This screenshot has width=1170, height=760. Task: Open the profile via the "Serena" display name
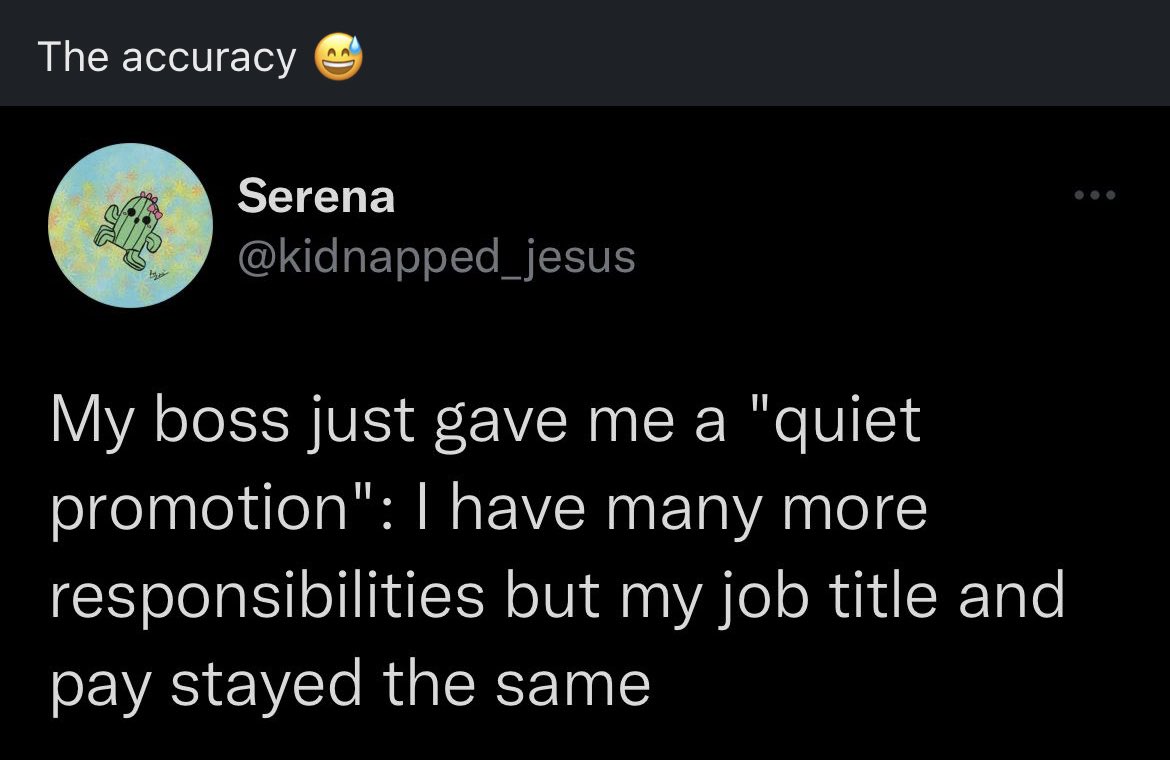tap(316, 196)
